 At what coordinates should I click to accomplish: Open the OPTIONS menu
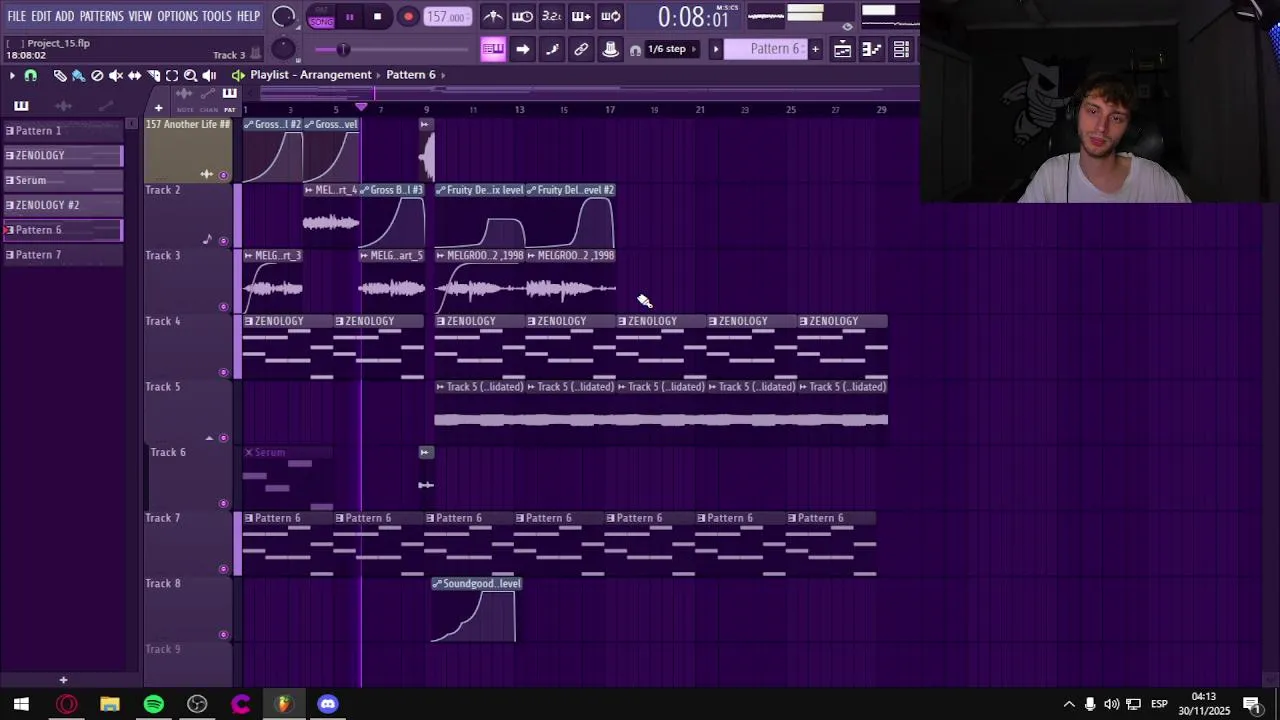click(178, 16)
